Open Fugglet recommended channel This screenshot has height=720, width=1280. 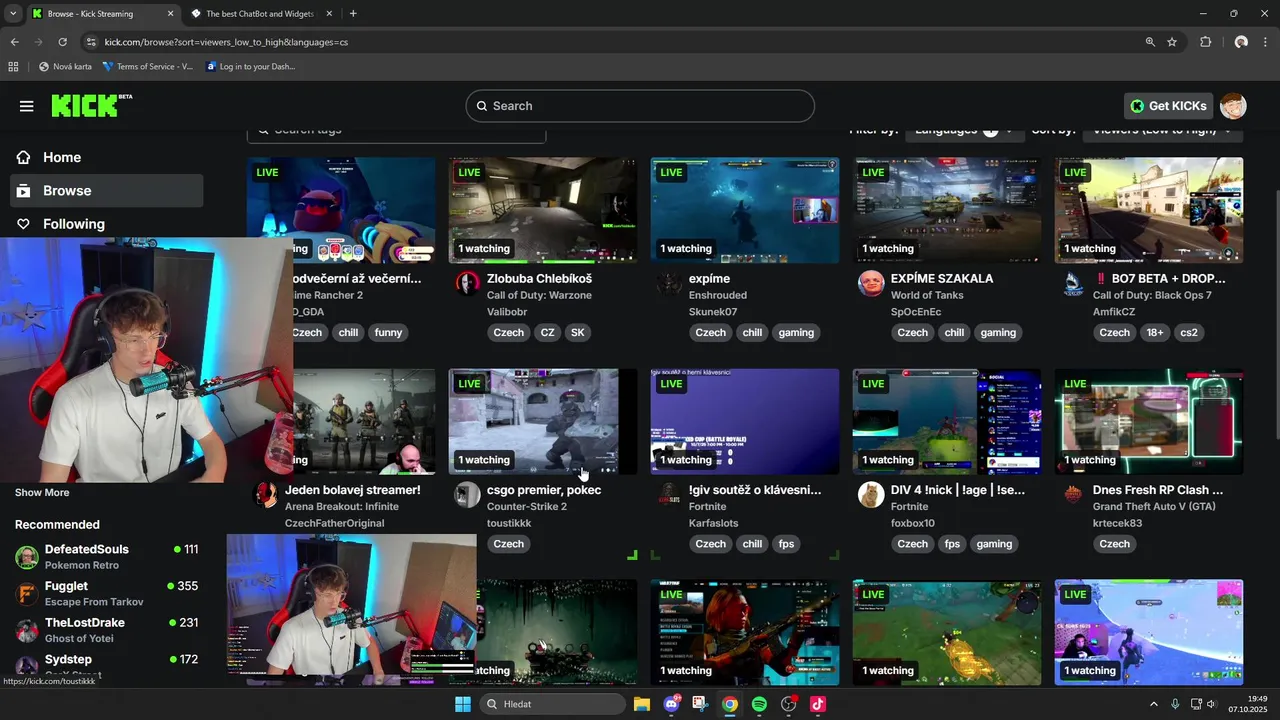coord(106,594)
